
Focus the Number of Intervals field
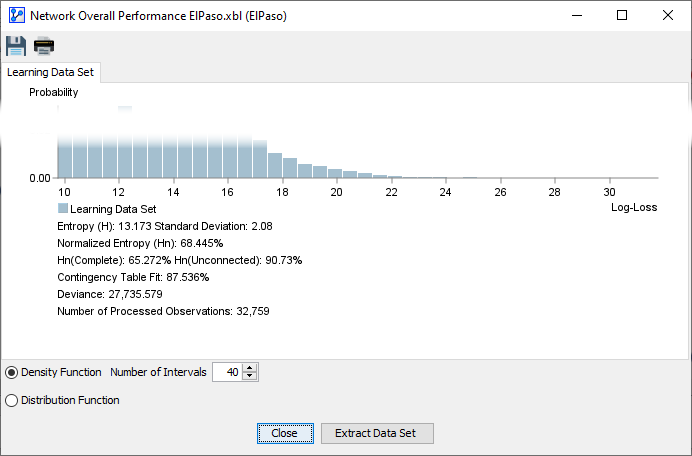(x=228, y=372)
